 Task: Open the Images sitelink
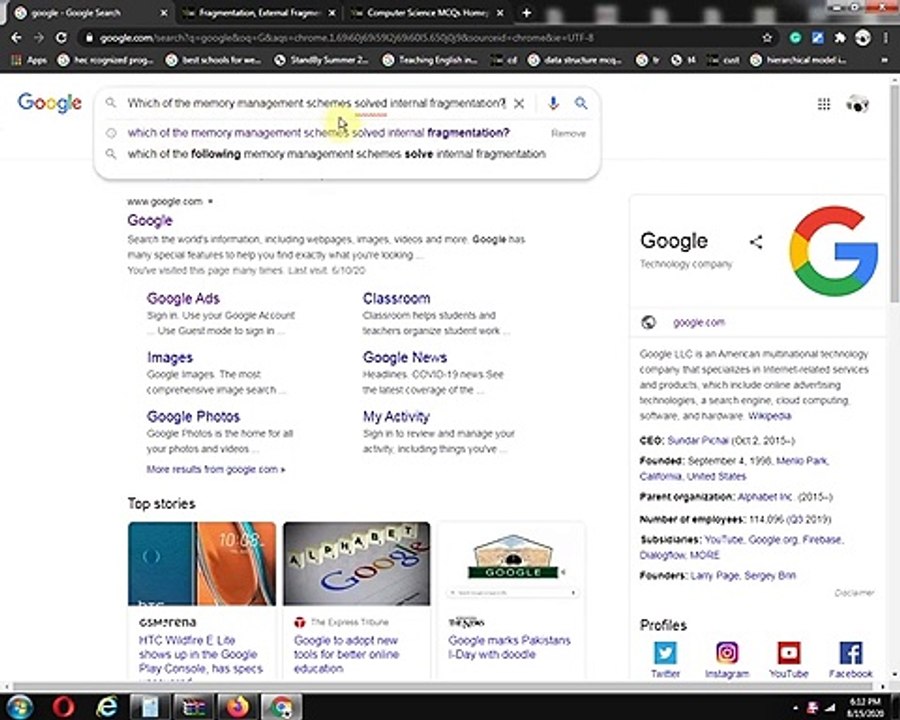(x=170, y=358)
